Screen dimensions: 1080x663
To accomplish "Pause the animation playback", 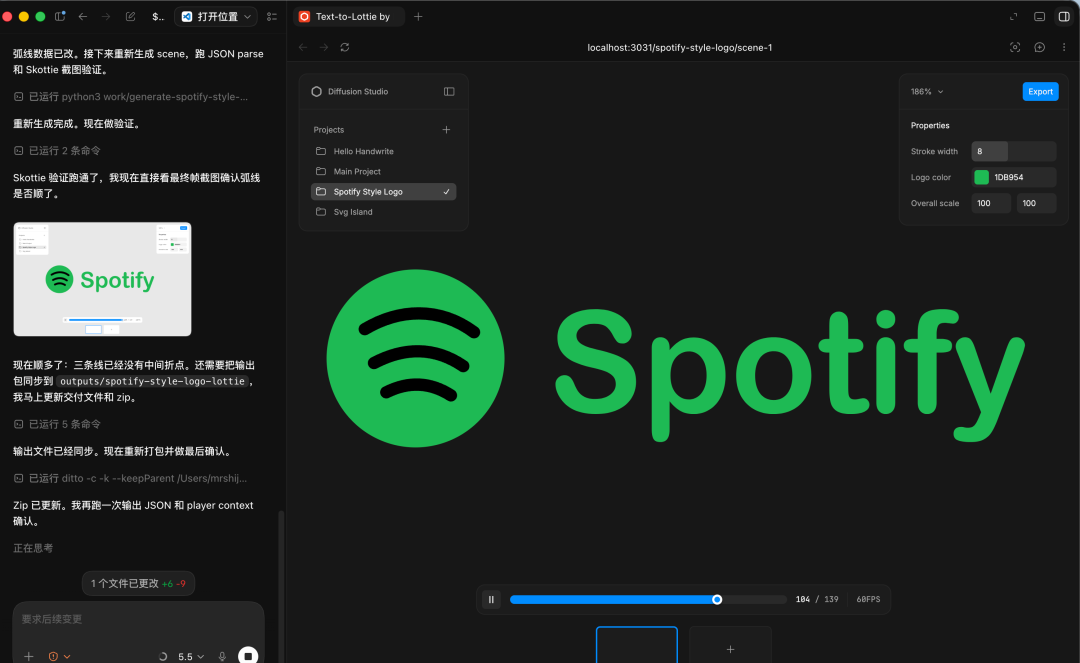I will [491, 600].
